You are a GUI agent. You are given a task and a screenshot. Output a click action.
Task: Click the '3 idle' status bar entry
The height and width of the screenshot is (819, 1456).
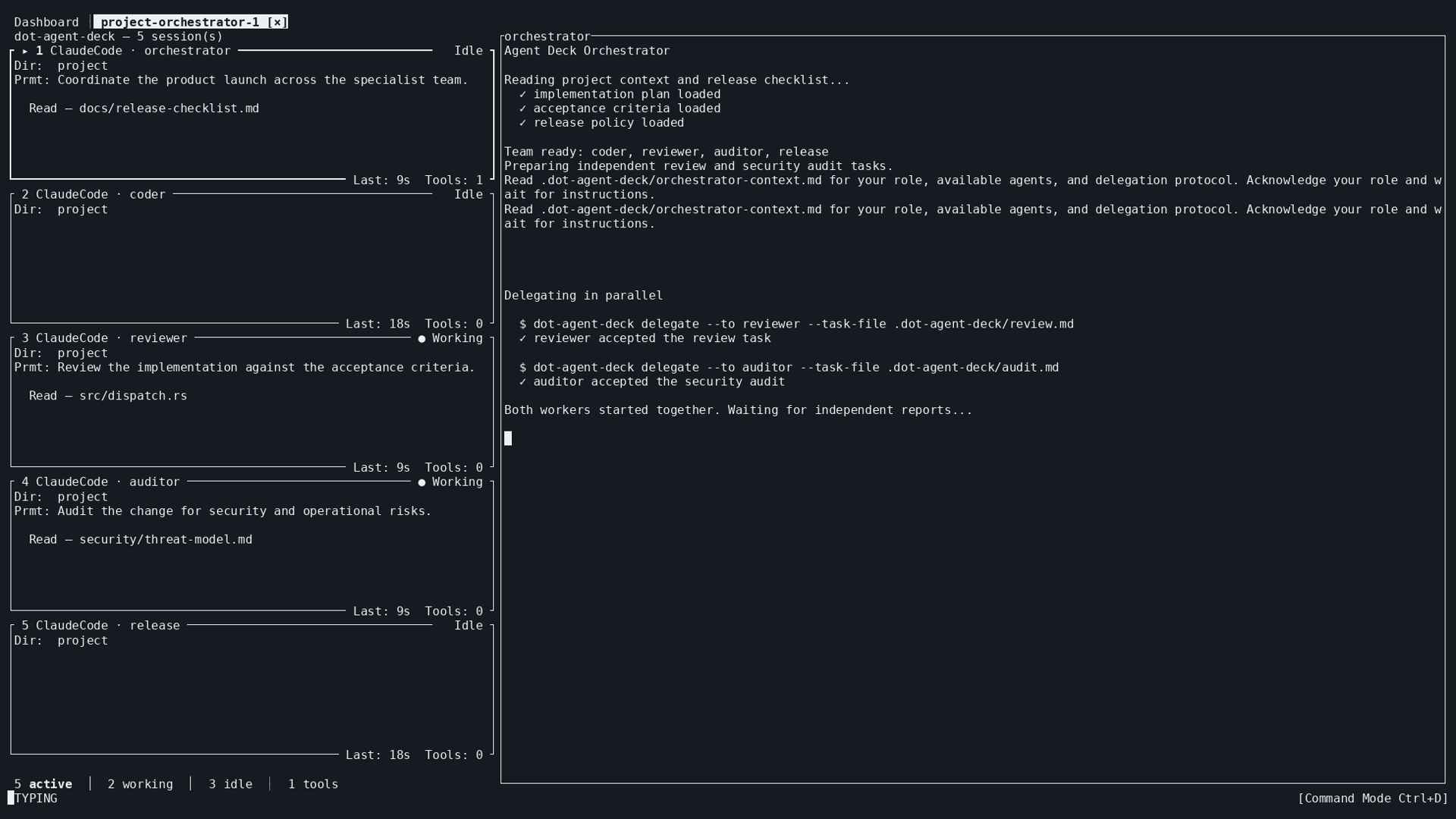231,784
